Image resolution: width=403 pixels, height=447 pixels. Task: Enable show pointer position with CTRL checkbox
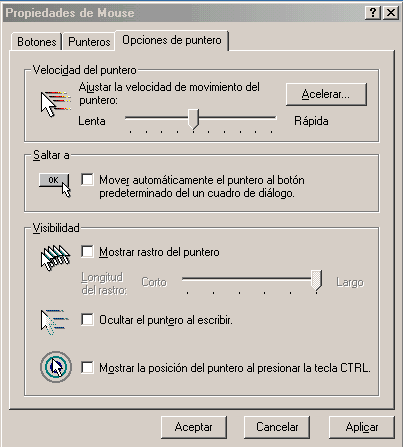pos(87,368)
